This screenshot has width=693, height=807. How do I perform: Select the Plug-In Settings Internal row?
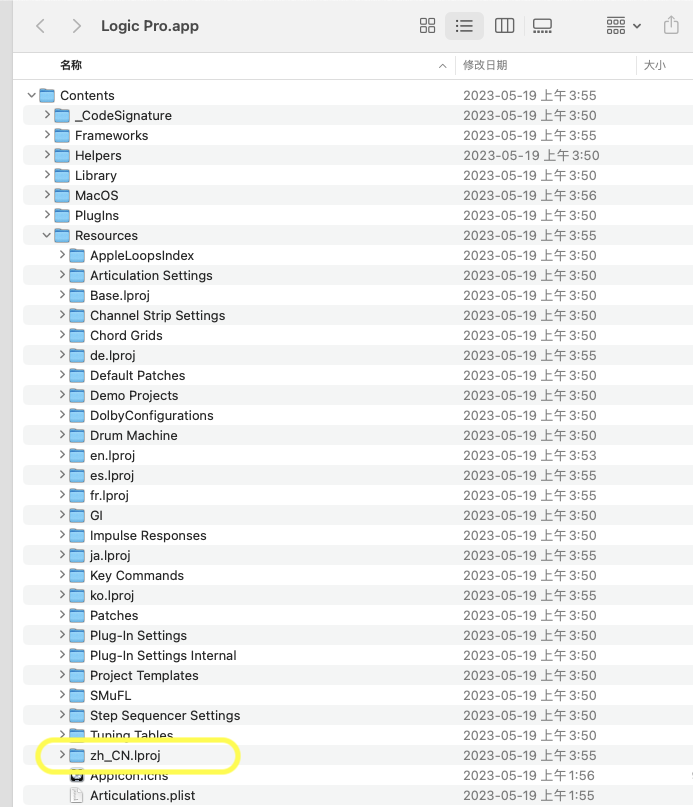click(358, 655)
